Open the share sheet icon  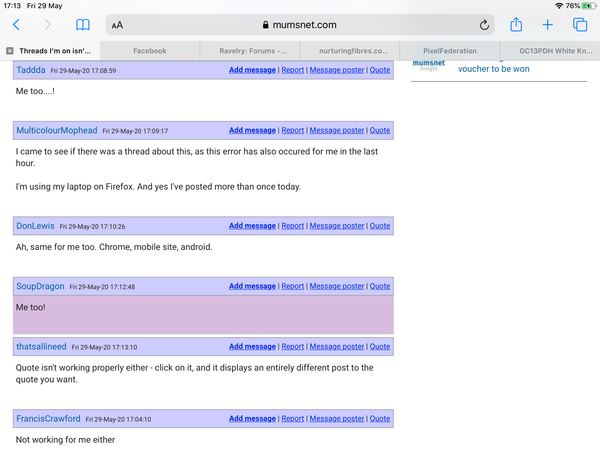click(516, 24)
